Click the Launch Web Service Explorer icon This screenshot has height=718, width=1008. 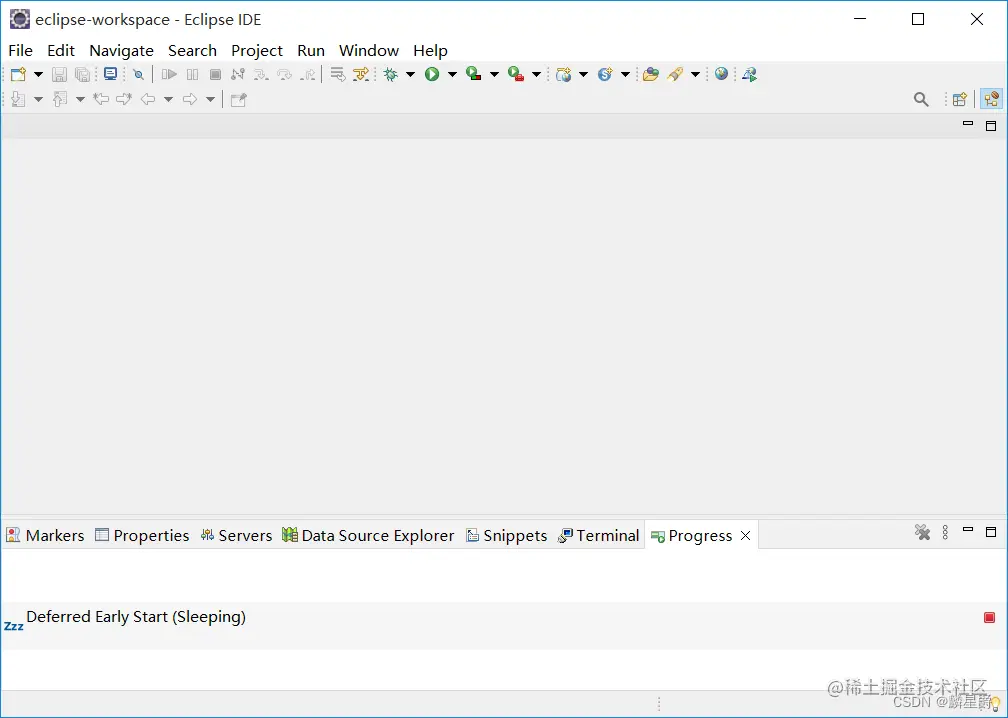[x=750, y=75]
